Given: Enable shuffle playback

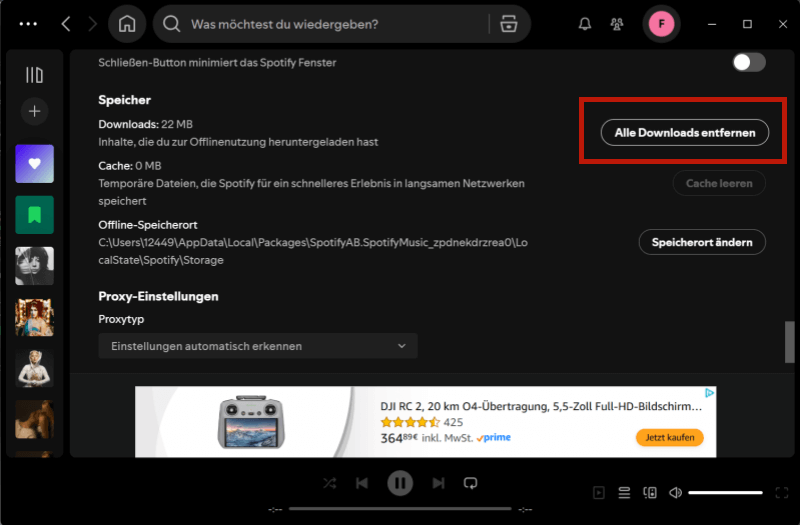Looking at the screenshot, I should [329, 483].
